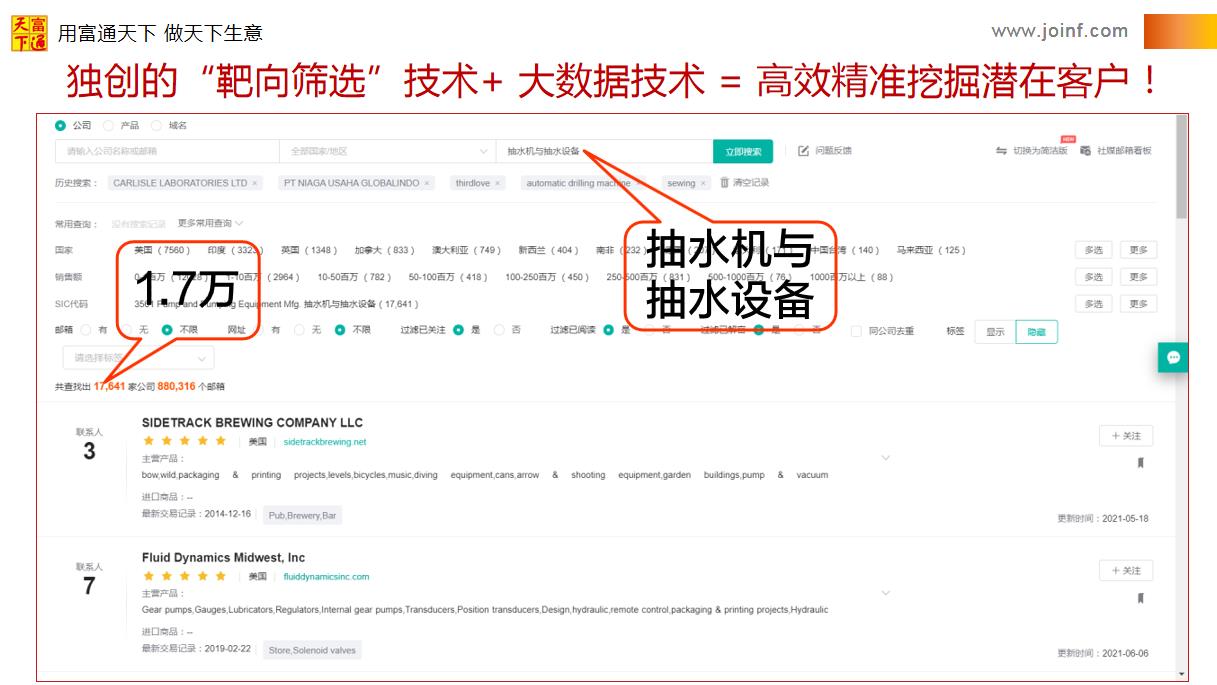Bookmark SIDETRACK BREWING COMPANY with flag icon
The height and width of the screenshot is (685, 1217).
(x=1140, y=463)
